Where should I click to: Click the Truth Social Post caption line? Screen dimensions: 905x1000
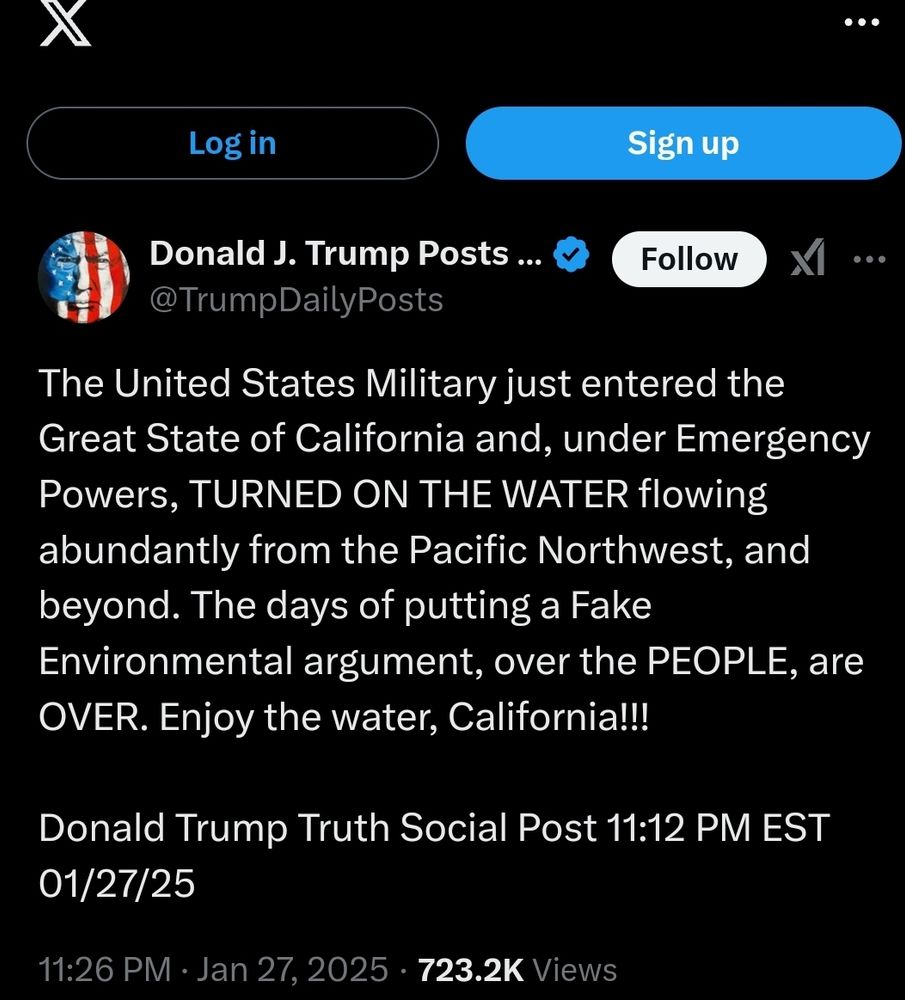coord(434,828)
